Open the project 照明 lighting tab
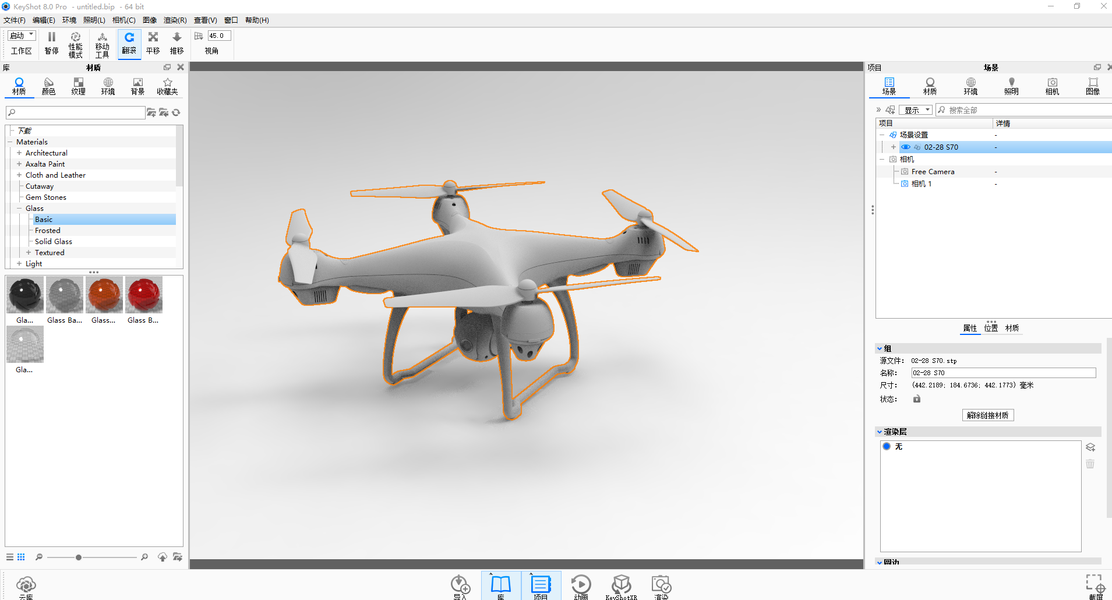1112x600 pixels. click(x=1011, y=87)
